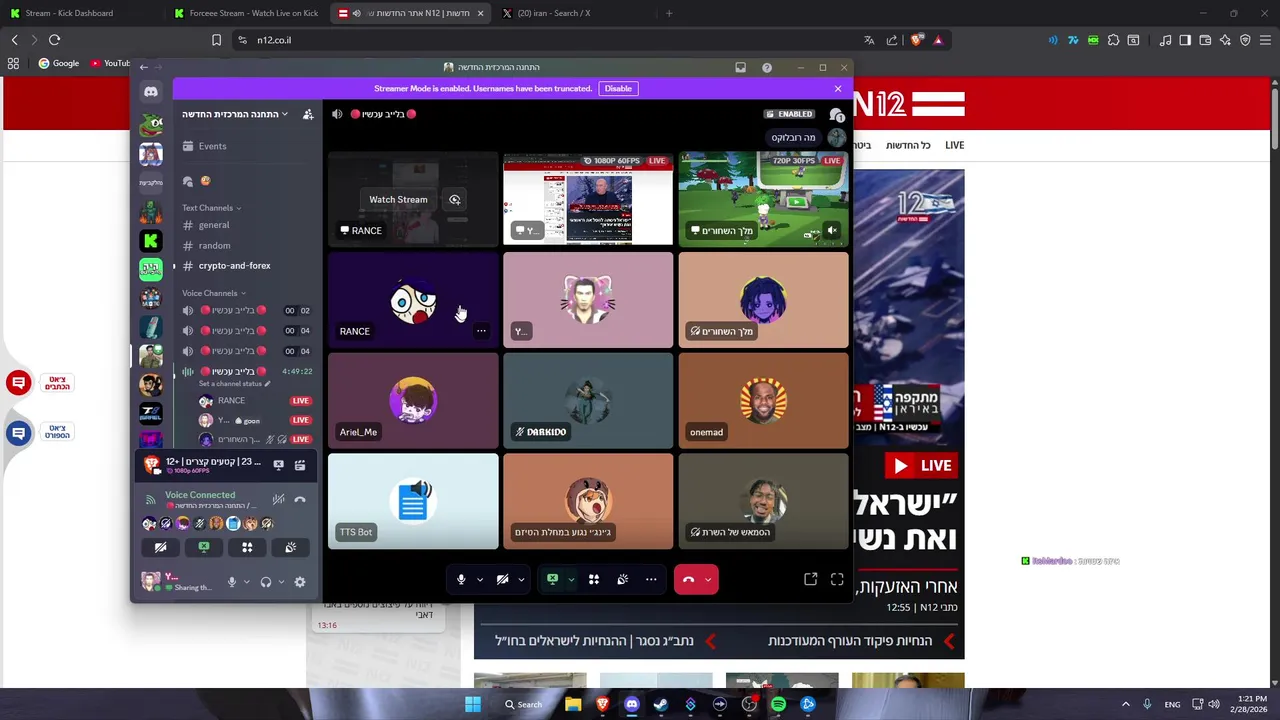1280x720 pixels.
Task: Pop out the call to a window
Action: pos(811,579)
